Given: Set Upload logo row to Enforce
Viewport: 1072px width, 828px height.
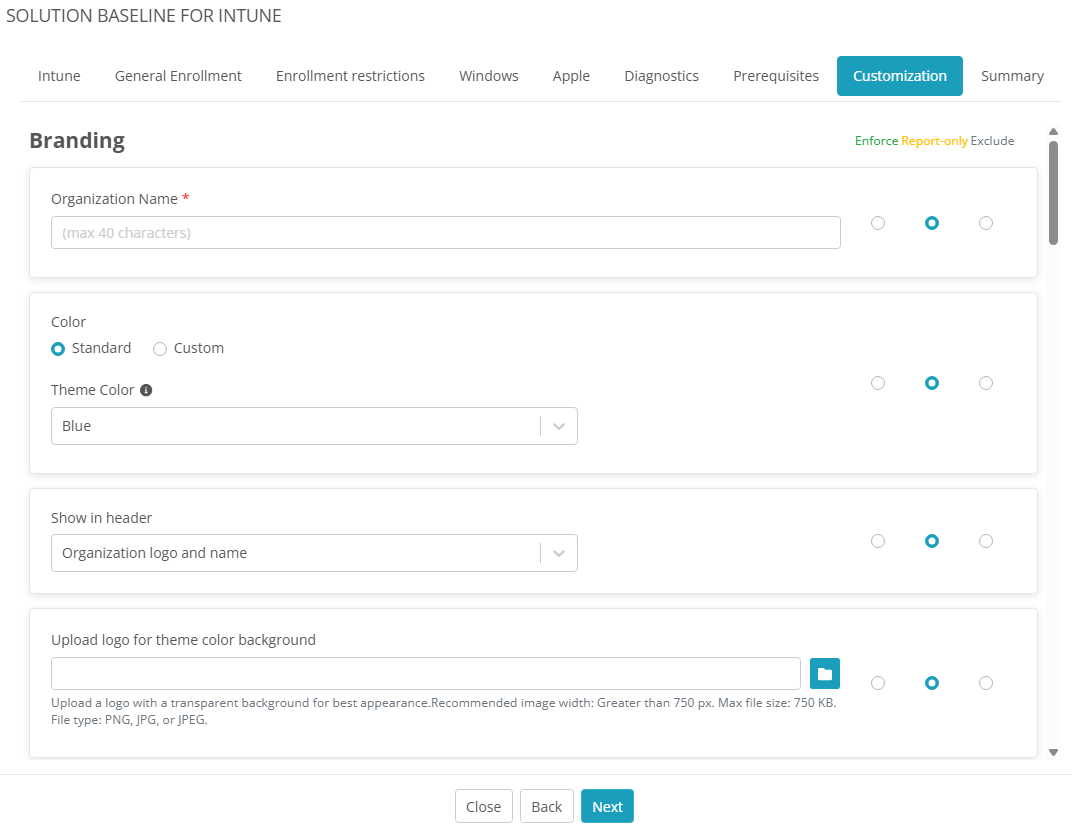Looking at the screenshot, I should [x=878, y=683].
